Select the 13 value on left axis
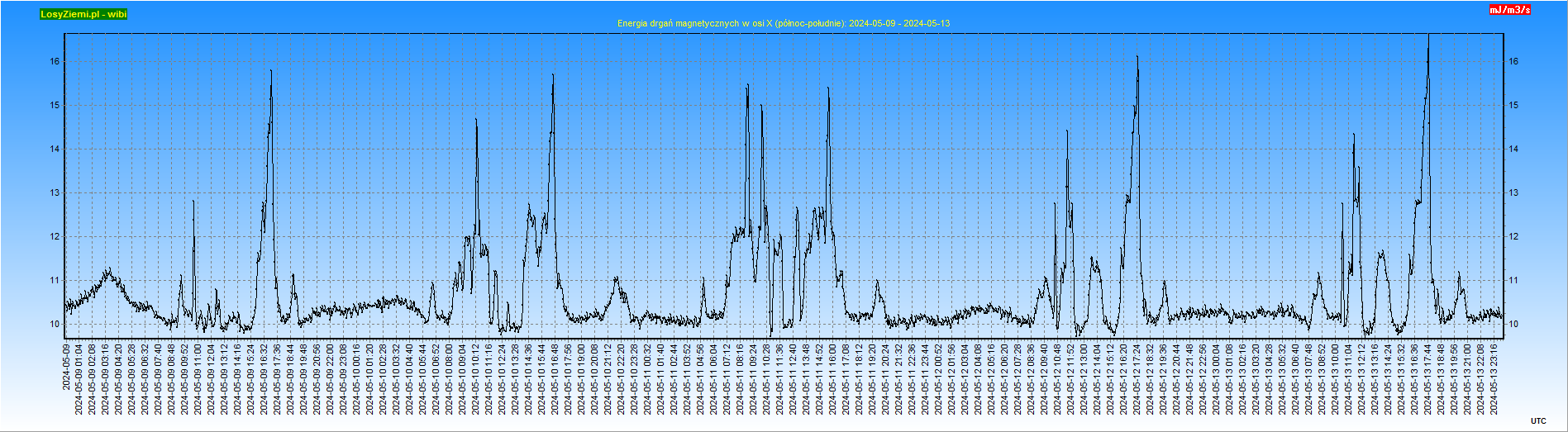The width and height of the screenshot is (1568, 432). coord(54,193)
